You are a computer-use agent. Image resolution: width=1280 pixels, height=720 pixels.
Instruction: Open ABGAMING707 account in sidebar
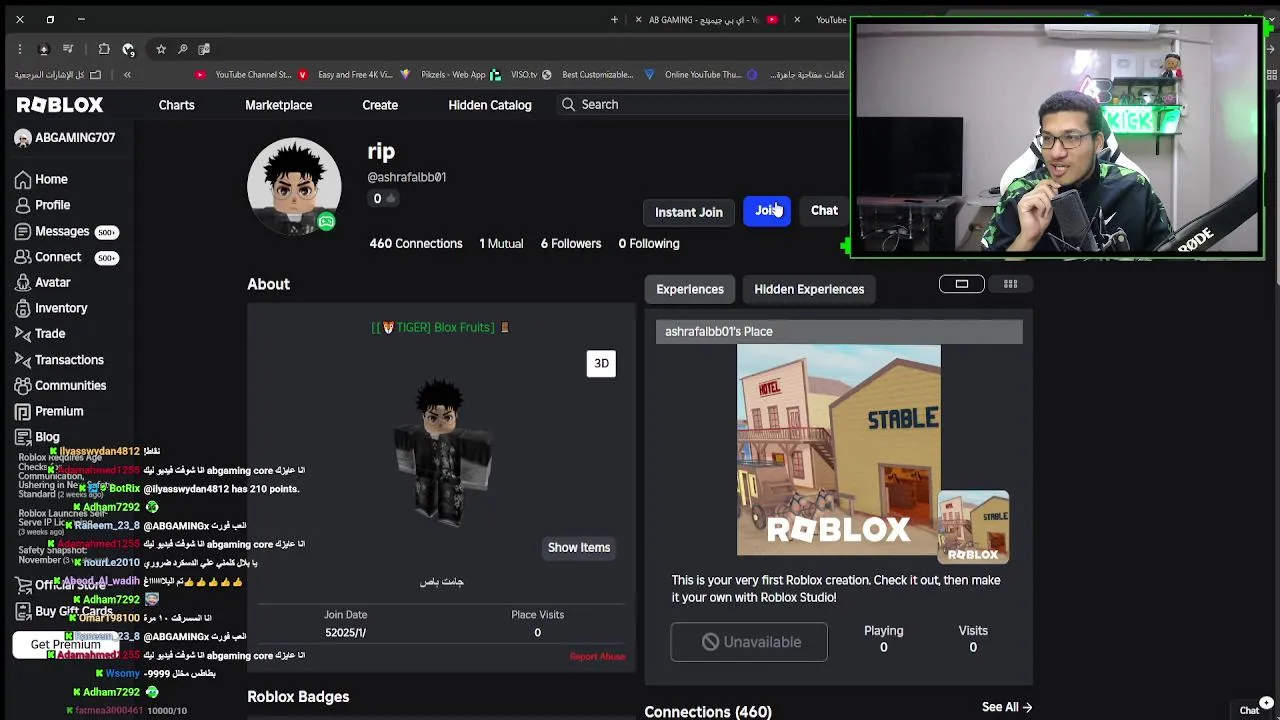[x=65, y=138]
